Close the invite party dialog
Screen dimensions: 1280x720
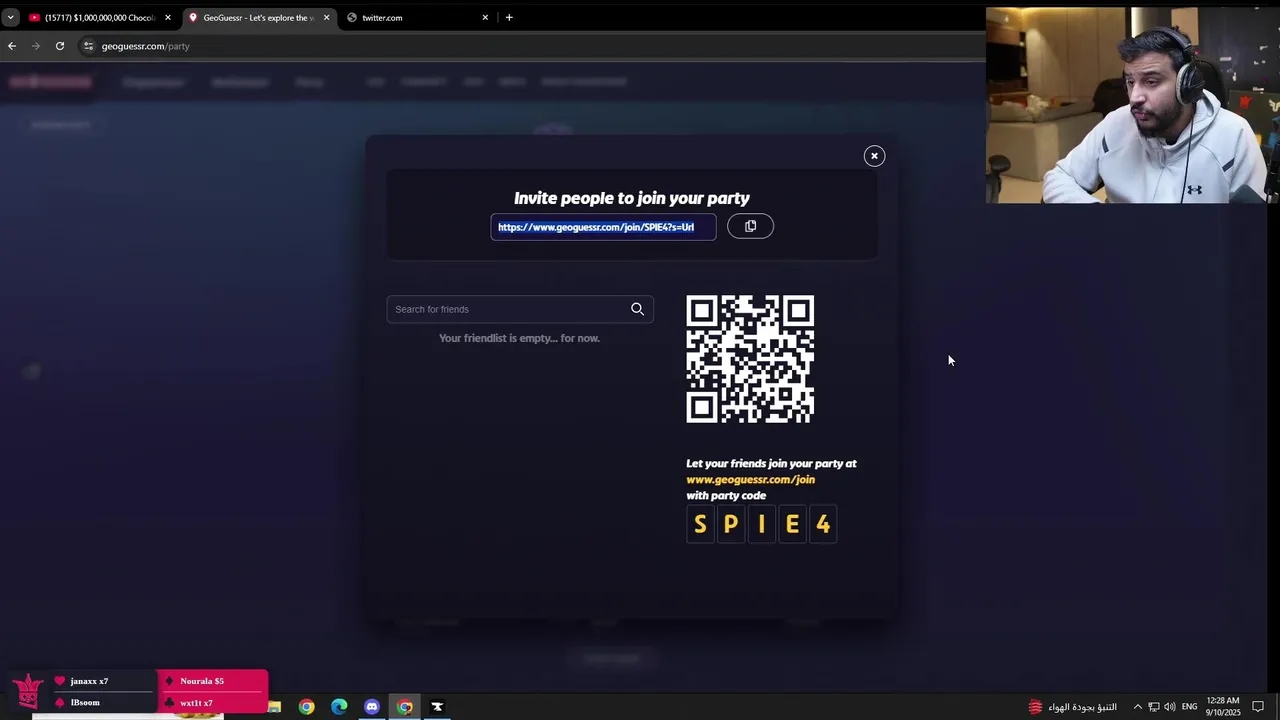click(874, 156)
